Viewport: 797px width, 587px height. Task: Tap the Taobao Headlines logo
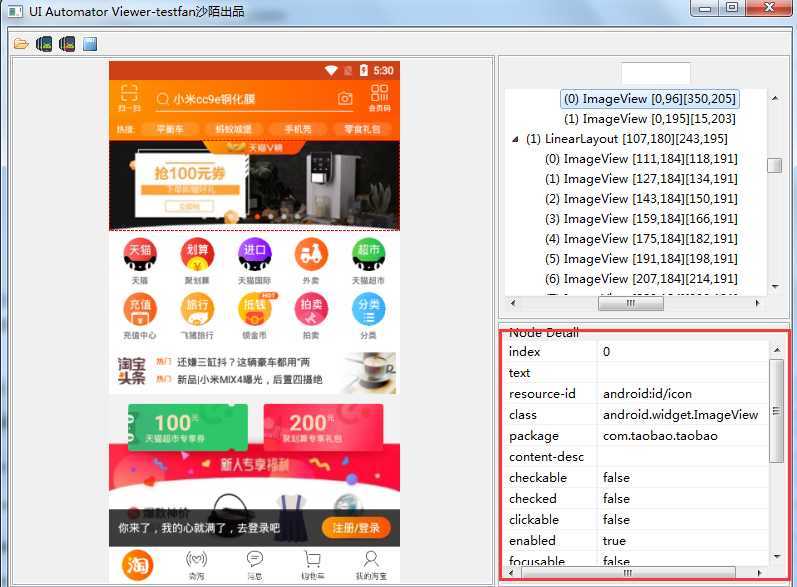pos(132,371)
